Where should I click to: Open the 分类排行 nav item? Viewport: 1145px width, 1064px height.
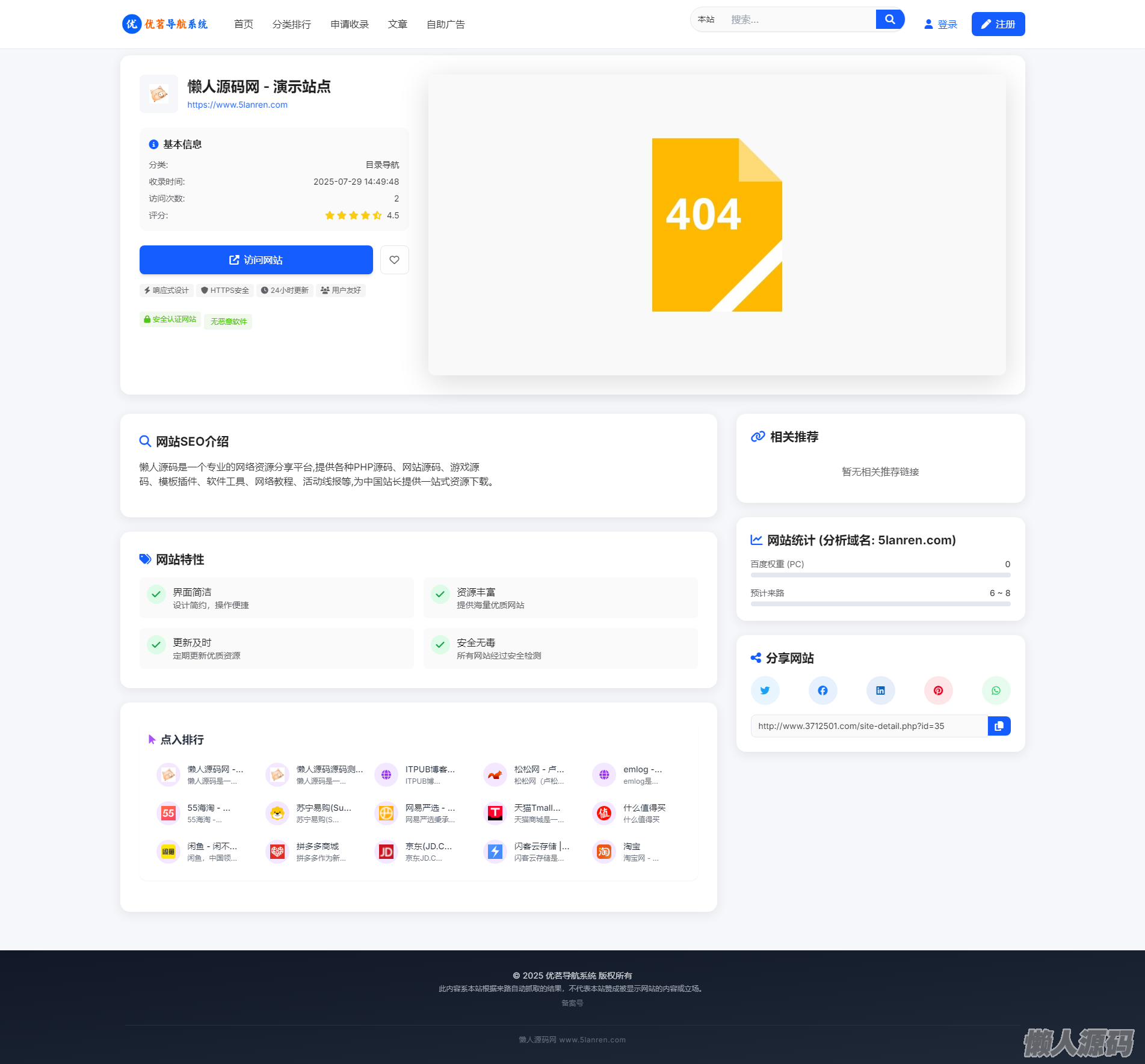pyautogui.click(x=292, y=24)
